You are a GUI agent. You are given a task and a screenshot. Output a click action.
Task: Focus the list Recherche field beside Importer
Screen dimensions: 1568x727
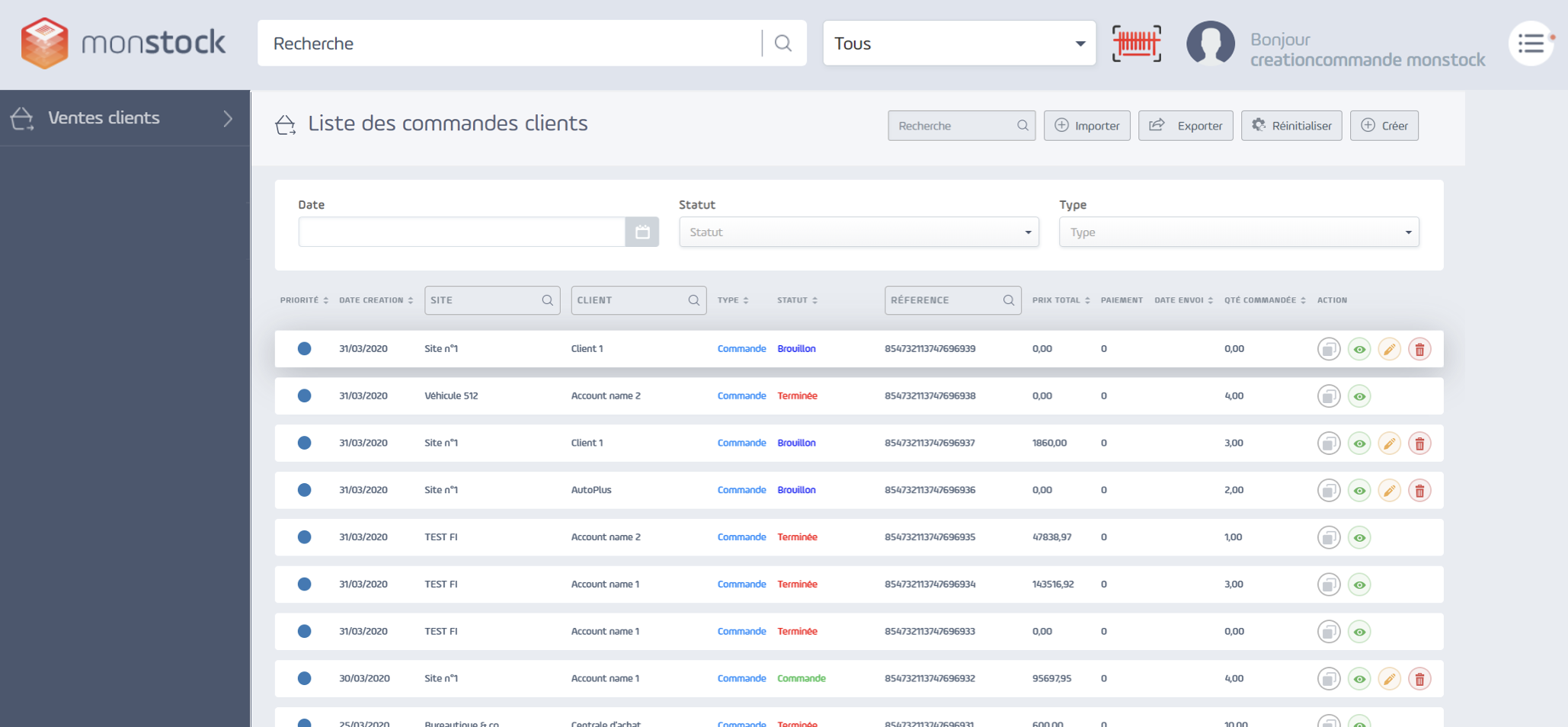pyautogui.click(x=962, y=126)
